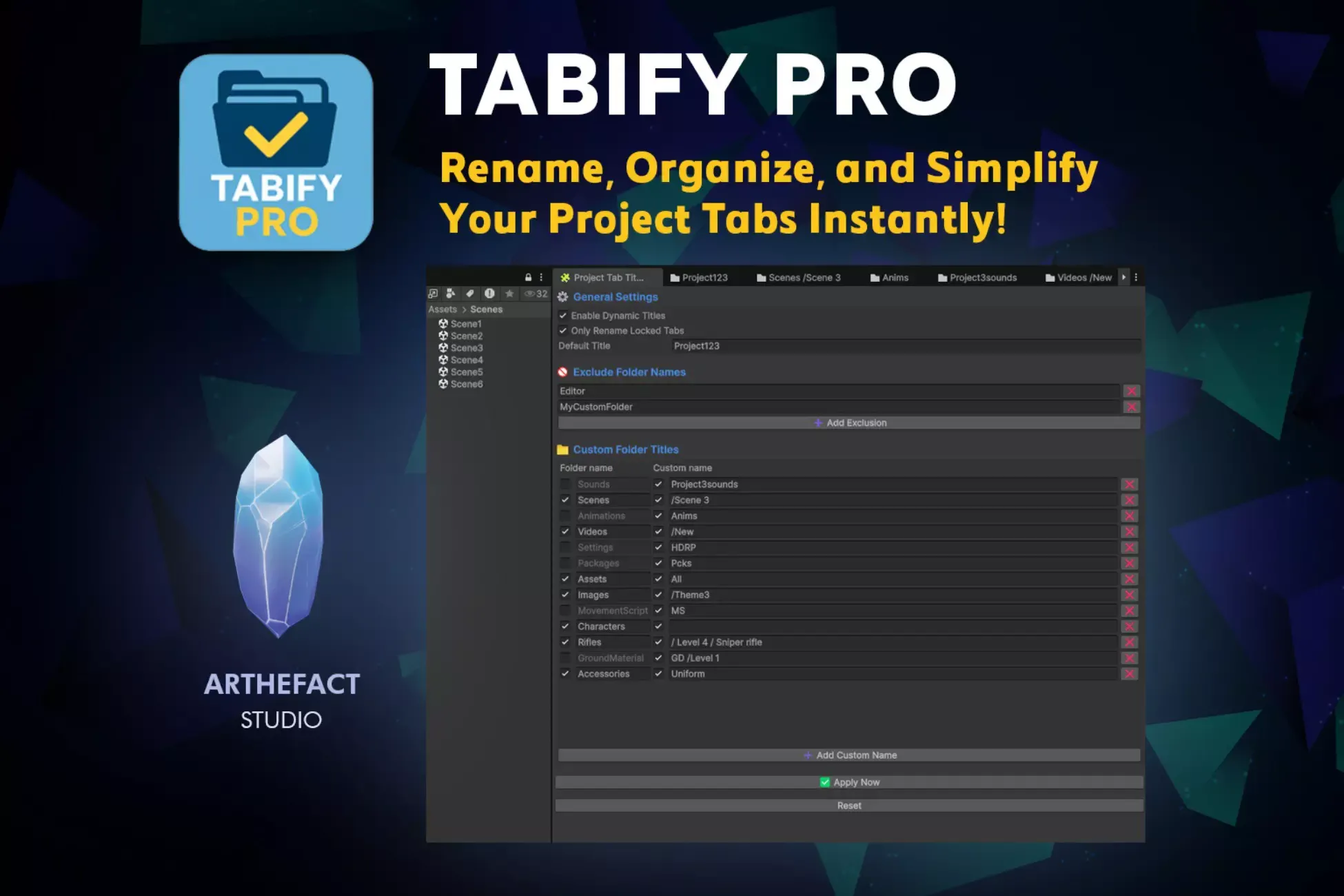Open the favorites star filter
Image resolution: width=1344 pixels, height=896 pixels.
pyautogui.click(x=509, y=293)
